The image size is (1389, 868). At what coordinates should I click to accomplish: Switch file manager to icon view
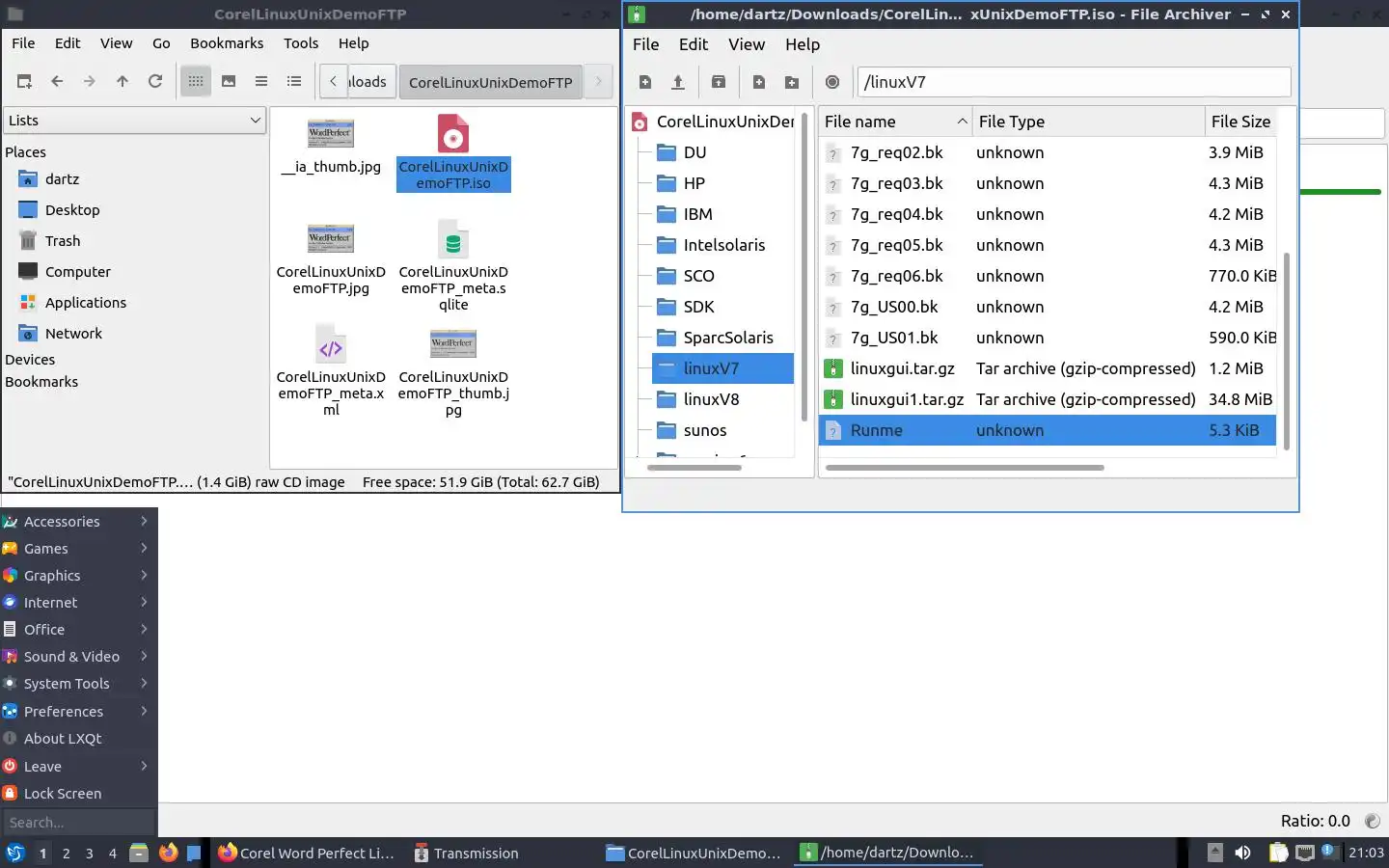tap(196, 82)
